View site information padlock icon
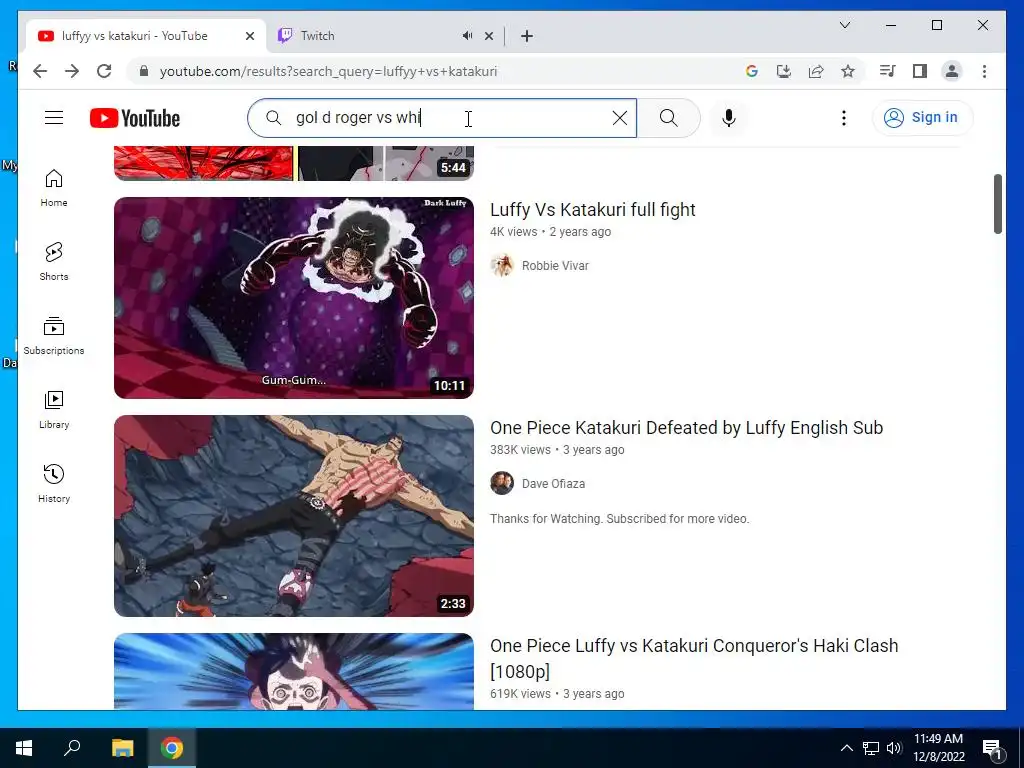 [x=144, y=71]
